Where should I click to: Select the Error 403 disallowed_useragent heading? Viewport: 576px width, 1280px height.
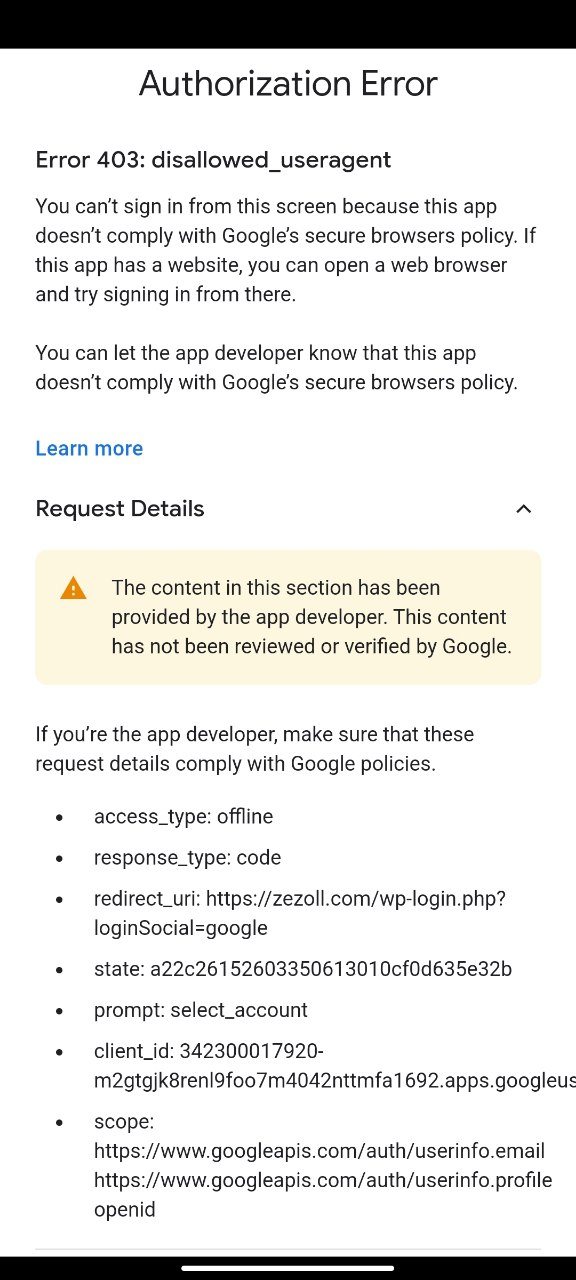tap(213, 160)
